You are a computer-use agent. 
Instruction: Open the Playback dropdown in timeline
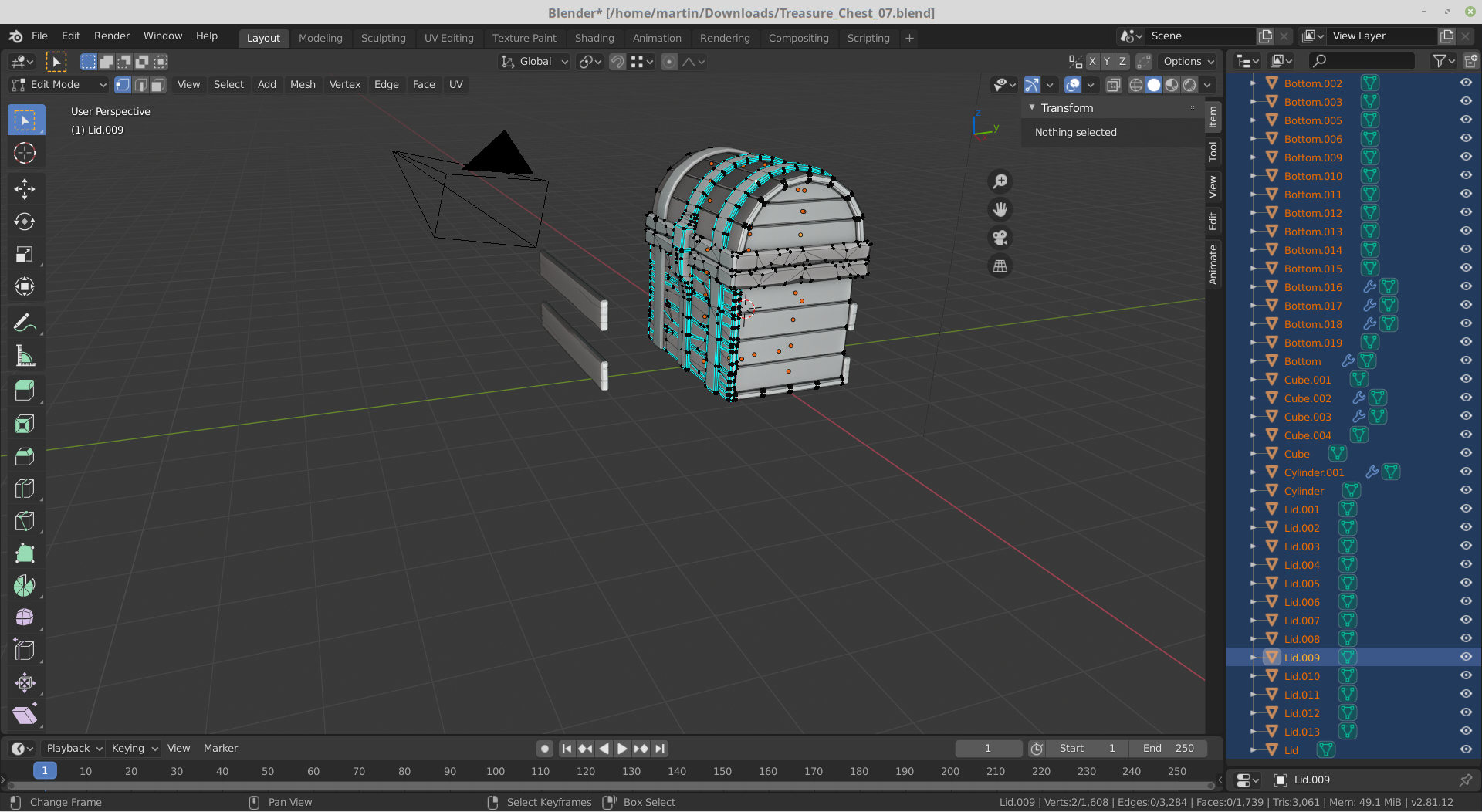(74, 748)
